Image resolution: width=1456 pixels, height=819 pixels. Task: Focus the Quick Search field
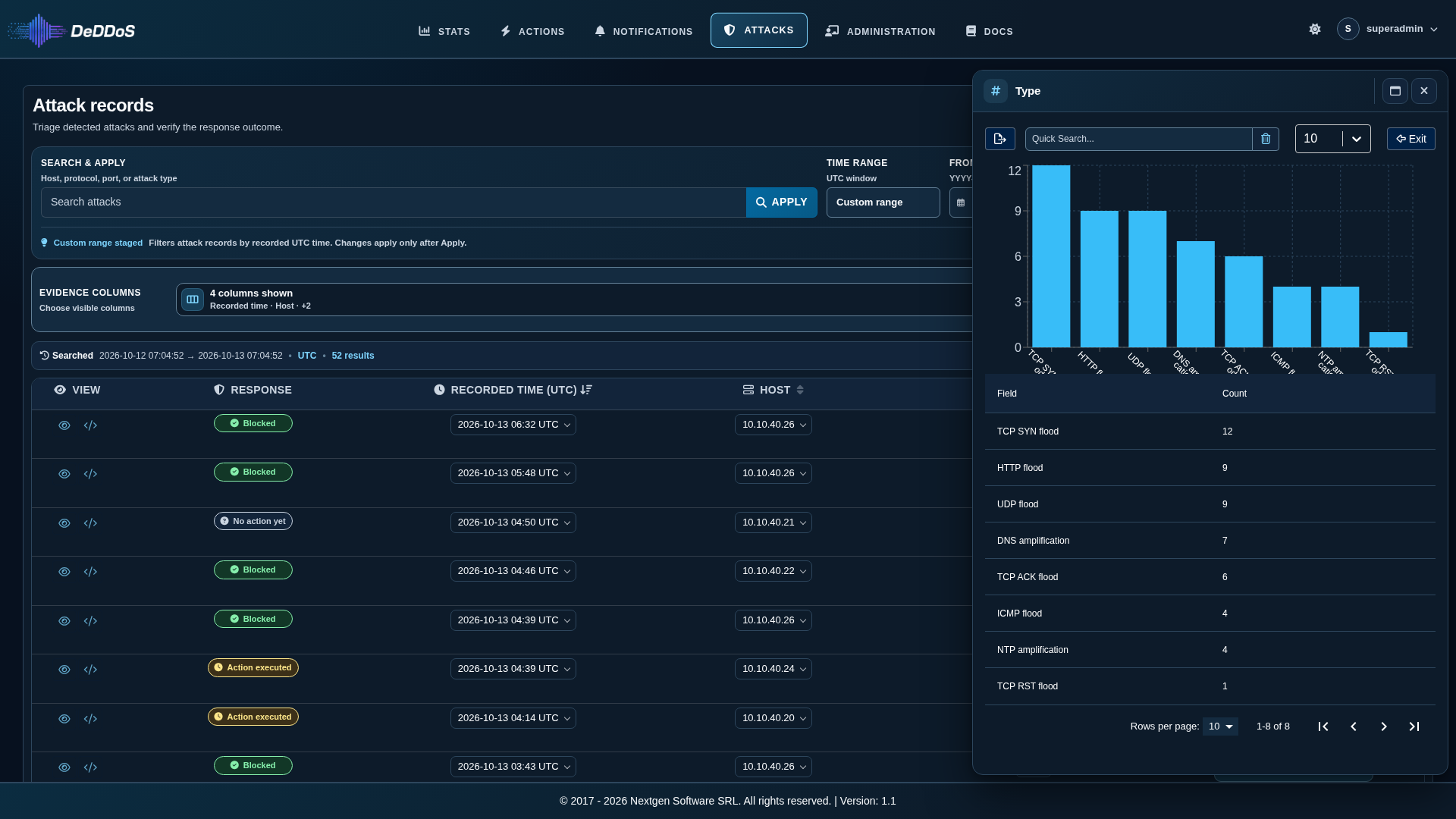pyautogui.click(x=1138, y=139)
